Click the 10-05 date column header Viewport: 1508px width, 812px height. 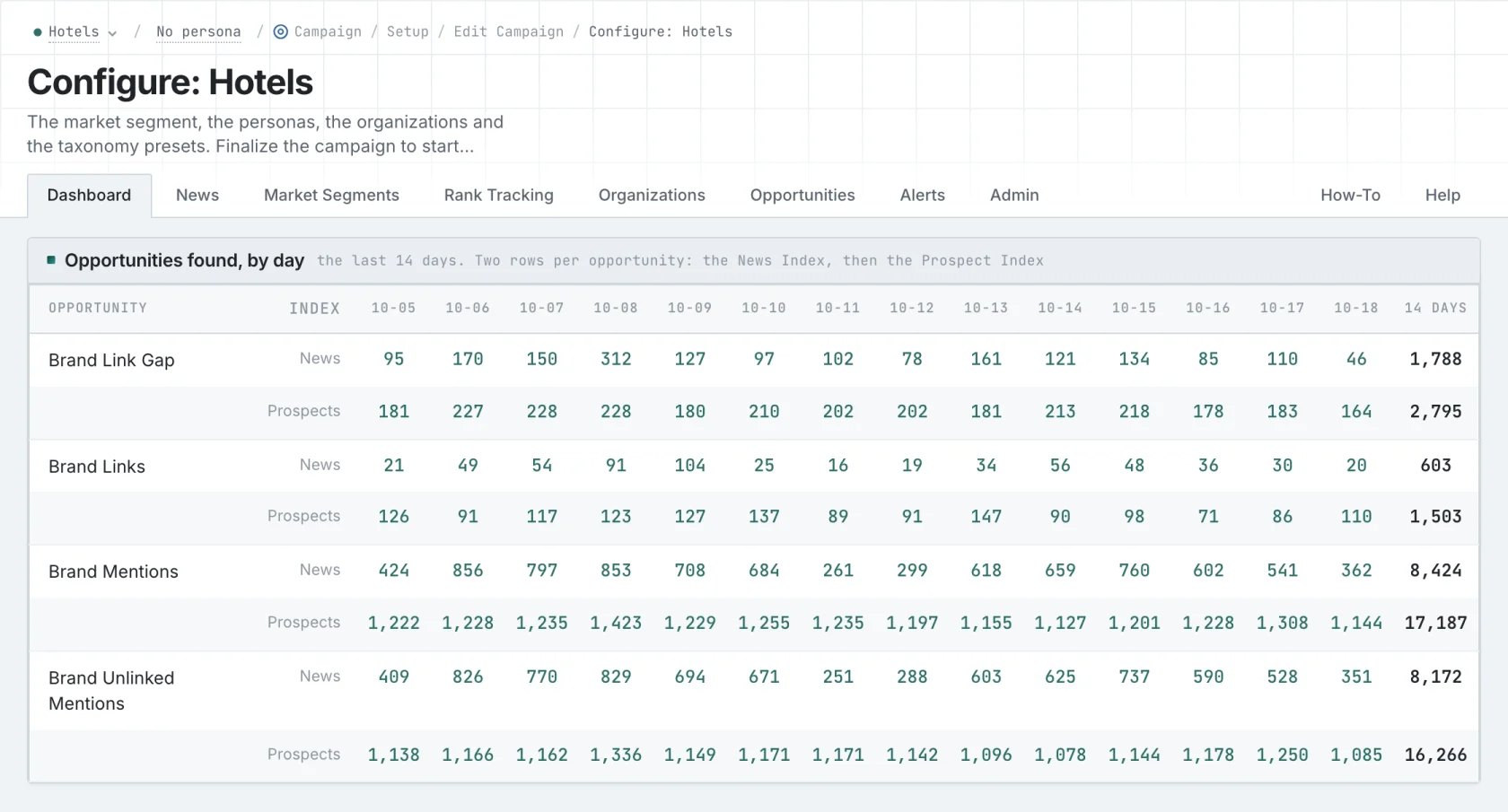[x=394, y=308]
